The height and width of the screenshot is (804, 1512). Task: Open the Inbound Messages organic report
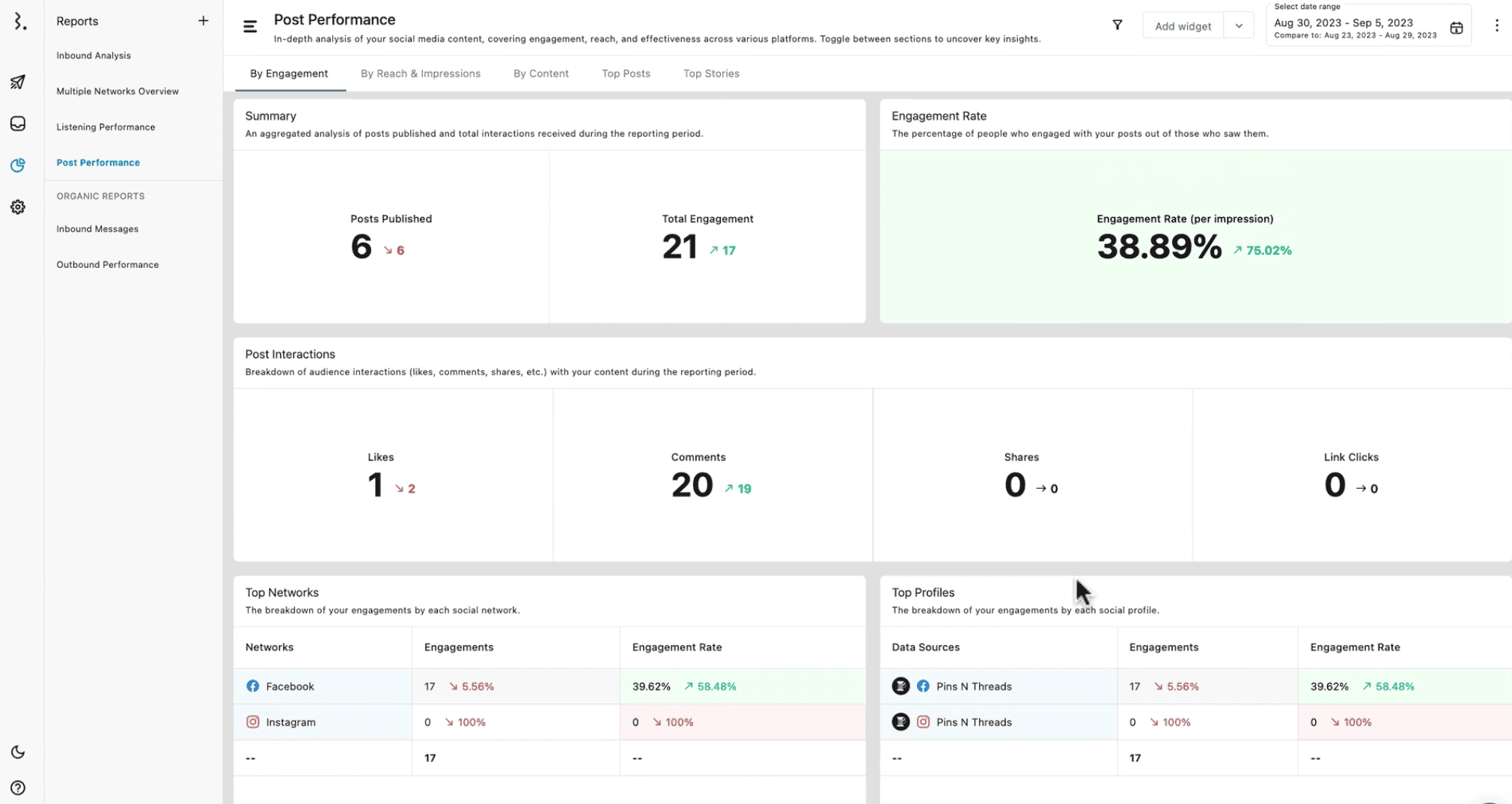click(x=97, y=229)
